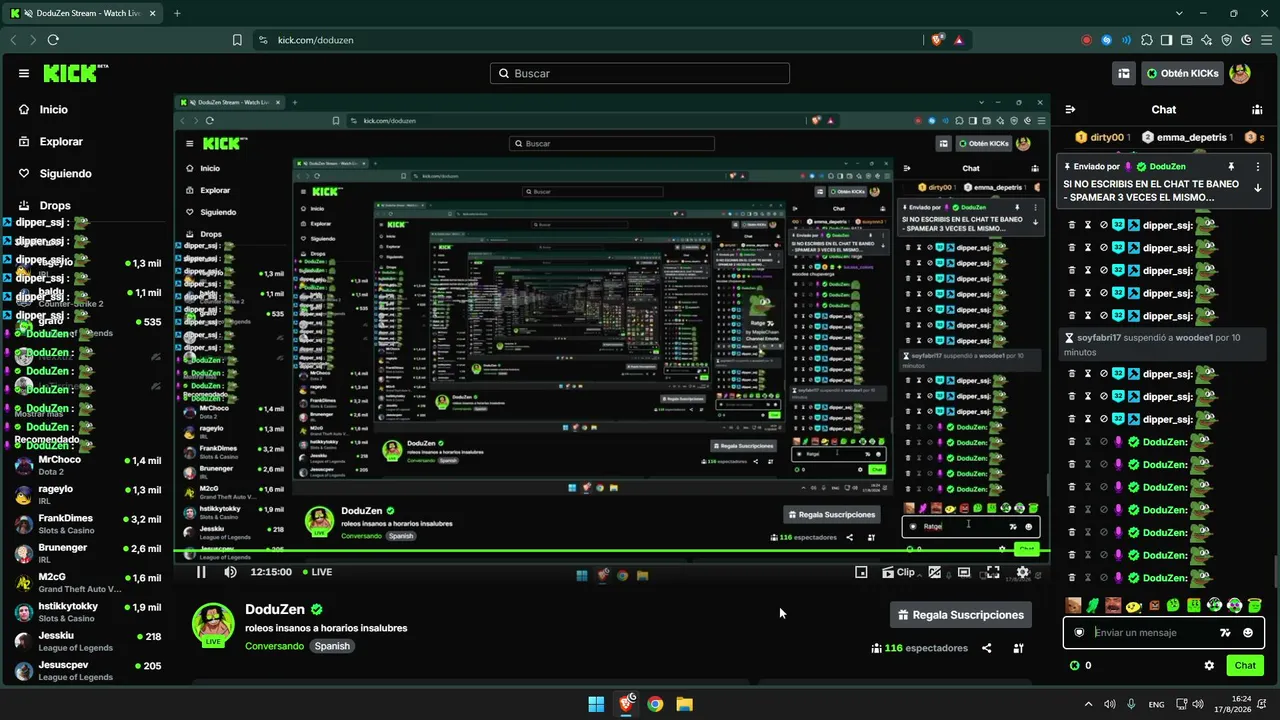Jump to LIVE in the player

click(316, 572)
